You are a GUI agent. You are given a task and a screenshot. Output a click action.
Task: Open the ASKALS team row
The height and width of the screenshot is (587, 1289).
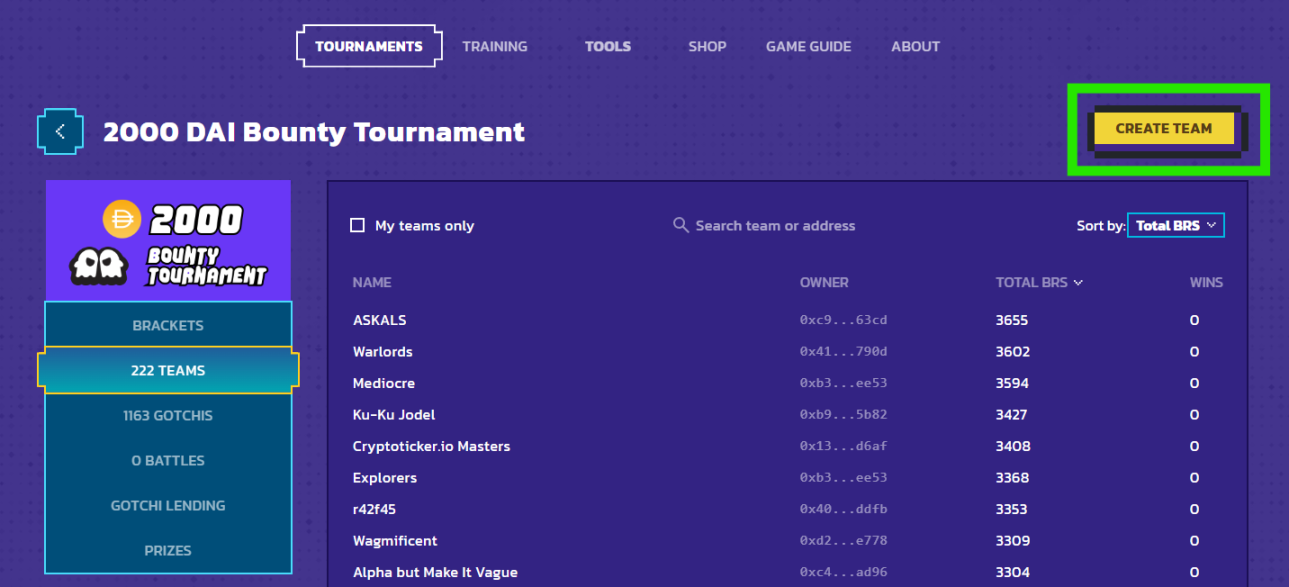tap(380, 320)
